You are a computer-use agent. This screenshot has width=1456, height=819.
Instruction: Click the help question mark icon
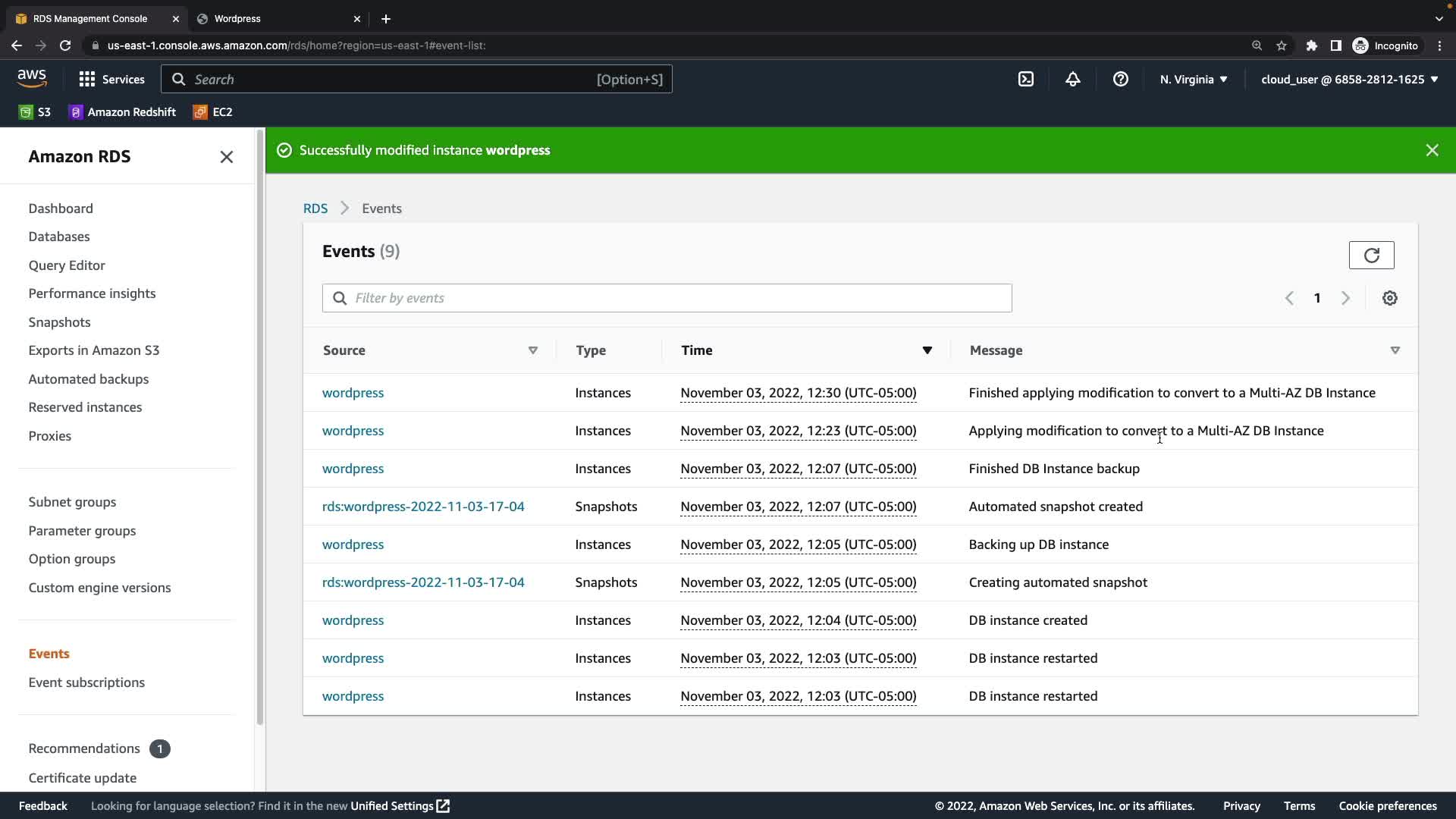pyautogui.click(x=1120, y=79)
